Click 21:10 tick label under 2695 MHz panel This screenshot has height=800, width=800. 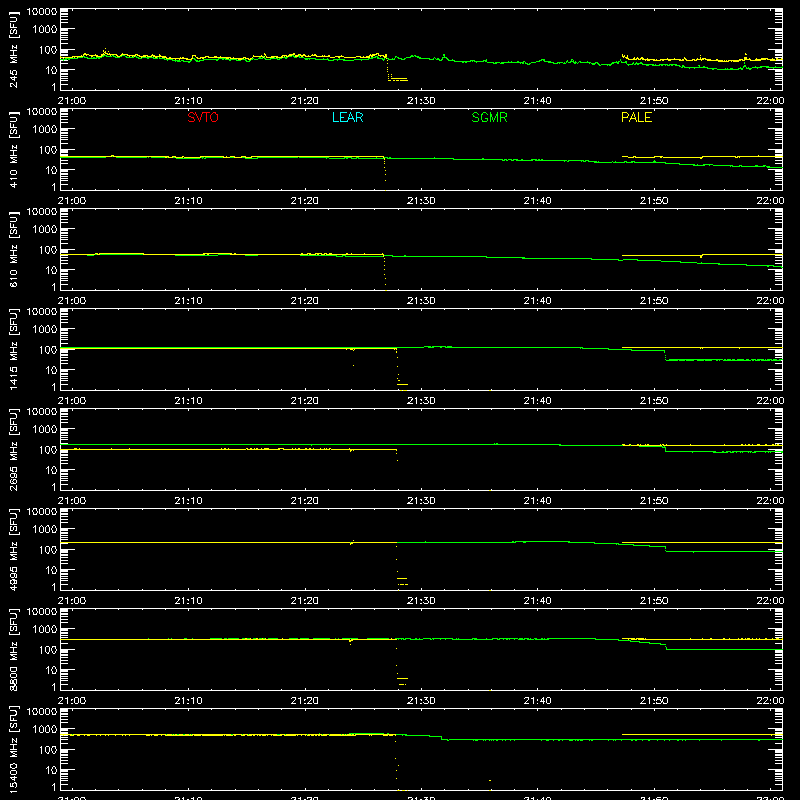[x=188, y=501]
